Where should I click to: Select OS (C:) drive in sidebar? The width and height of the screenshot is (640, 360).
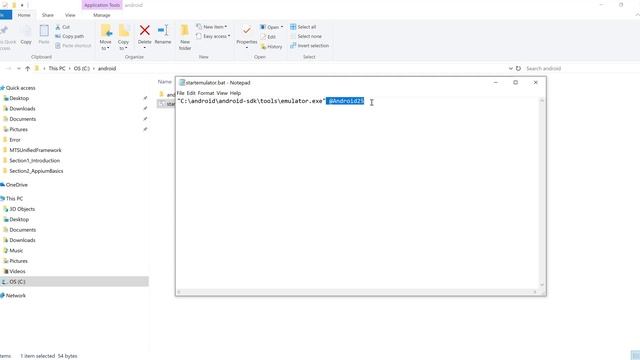click(74, 282)
